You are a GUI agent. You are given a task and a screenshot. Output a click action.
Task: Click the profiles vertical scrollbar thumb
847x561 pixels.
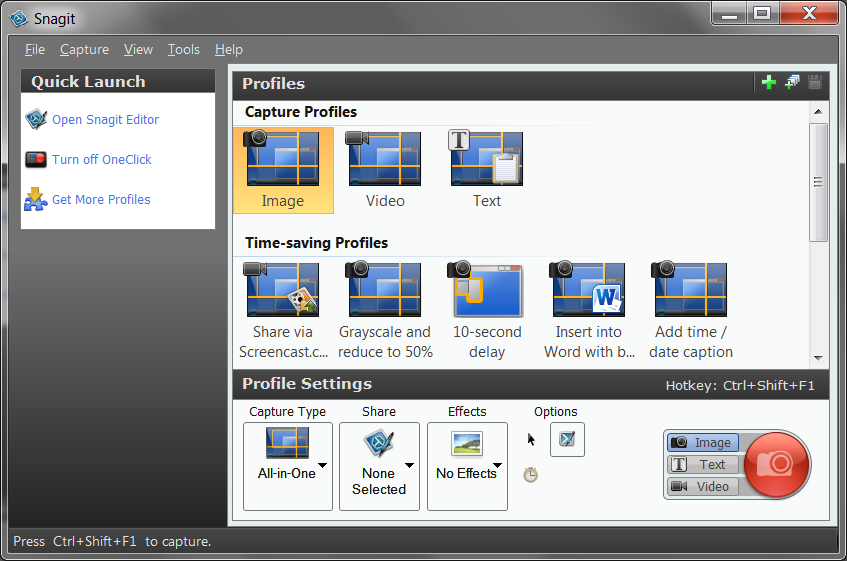pyautogui.click(x=818, y=182)
